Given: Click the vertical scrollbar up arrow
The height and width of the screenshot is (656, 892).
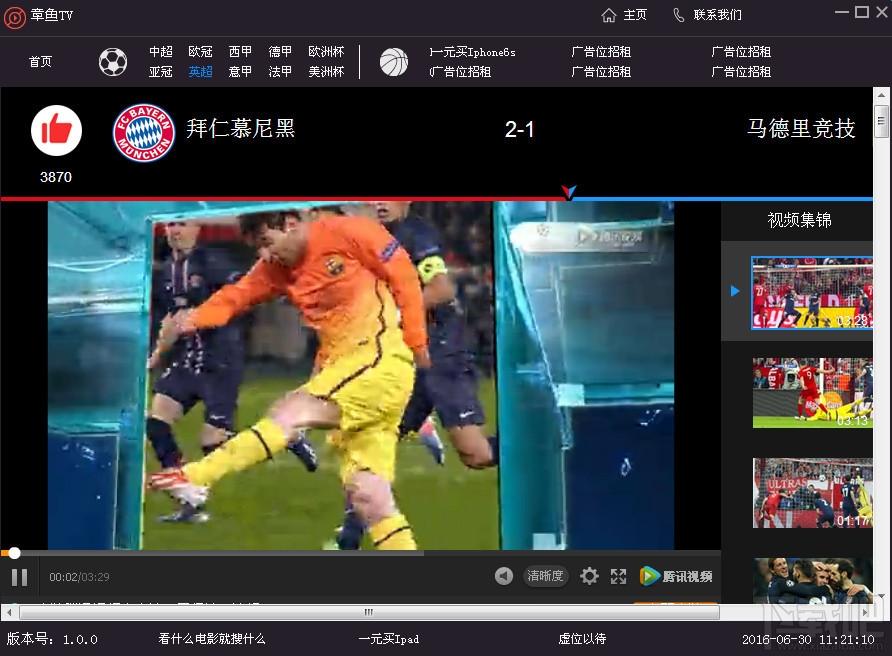Looking at the screenshot, I should point(881,96).
